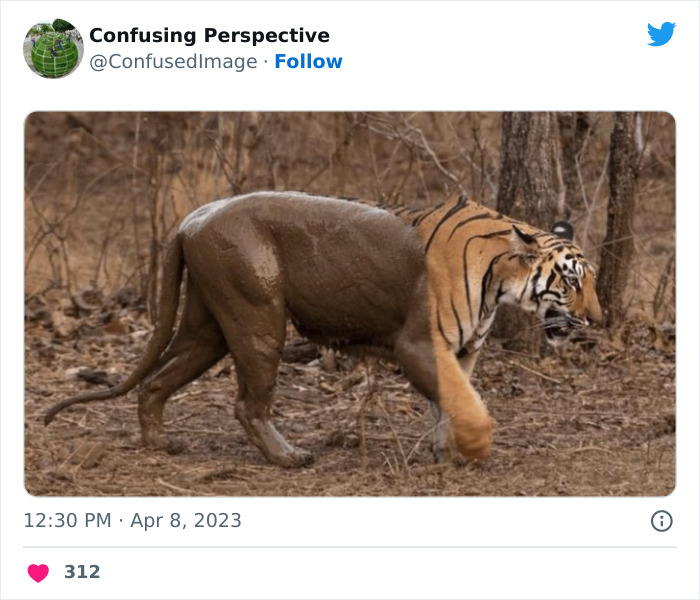Click the Twitter bird logo
This screenshot has width=700, height=600.
[x=661, y=34]
